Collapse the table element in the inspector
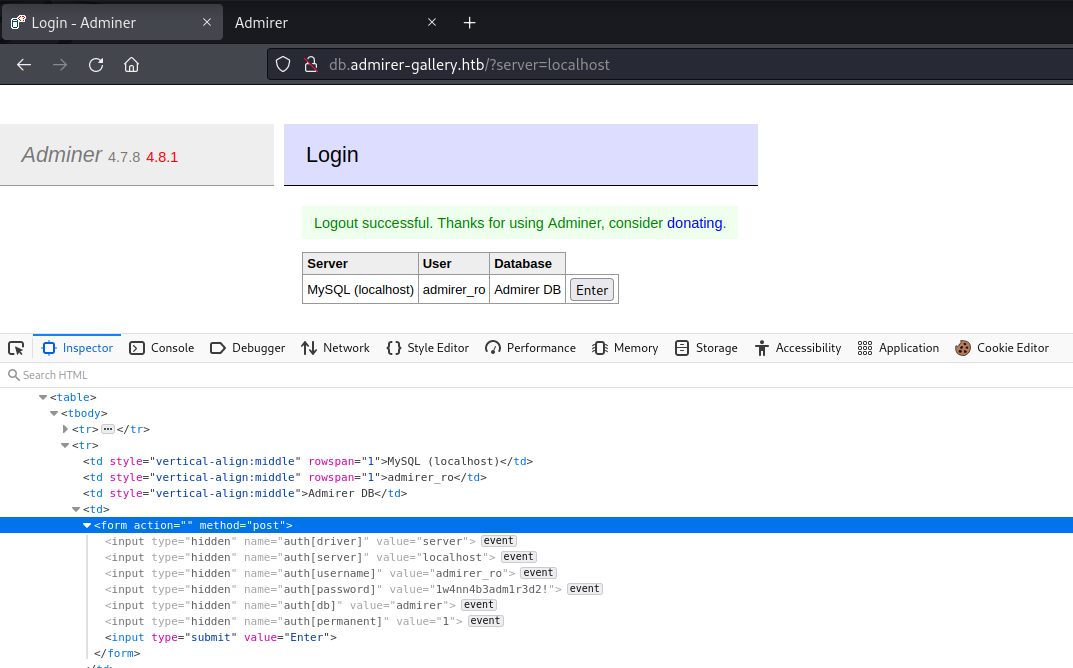This screenshot has height=668, width=1073. tap(43, 397)
